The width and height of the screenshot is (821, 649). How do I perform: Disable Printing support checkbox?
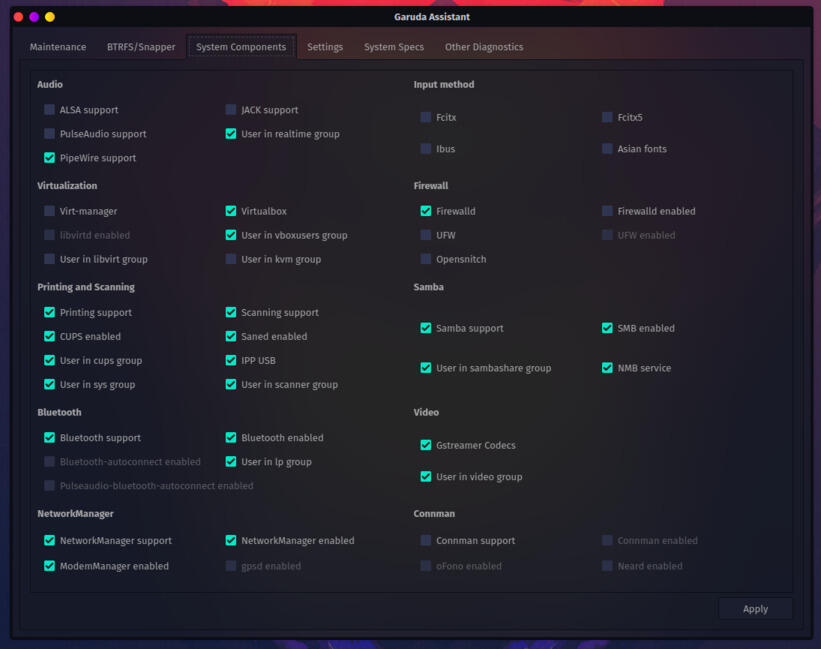click(49, 312)
